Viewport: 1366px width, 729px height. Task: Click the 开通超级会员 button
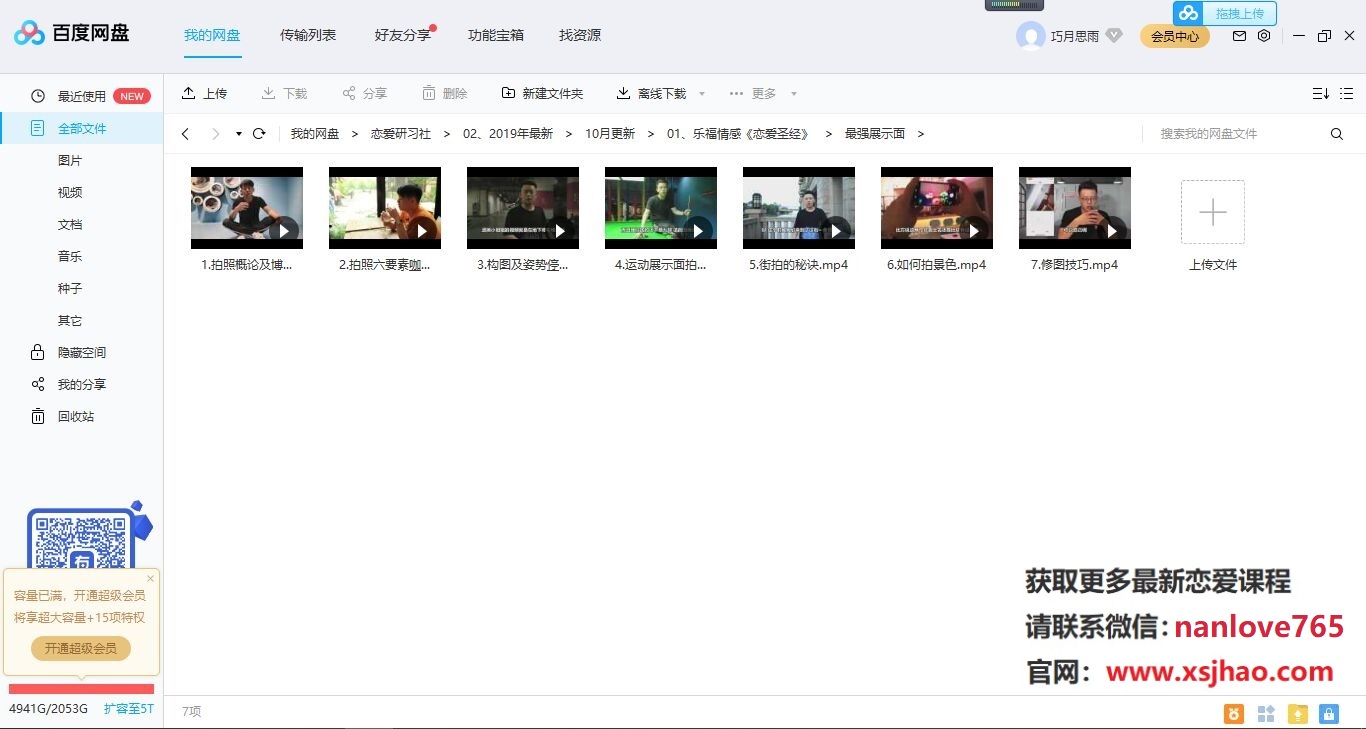(x=81, y=648)
